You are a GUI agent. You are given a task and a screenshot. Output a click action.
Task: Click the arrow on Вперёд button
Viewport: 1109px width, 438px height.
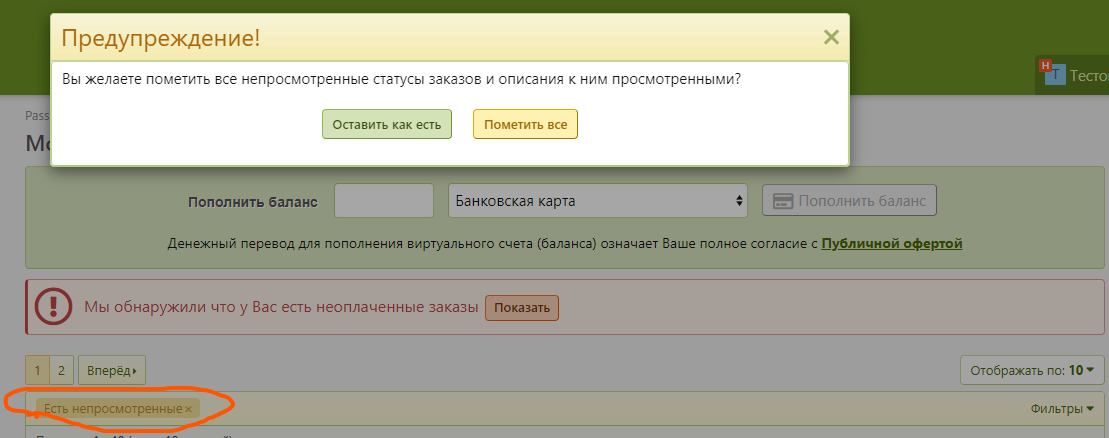(x=134, y=371)
